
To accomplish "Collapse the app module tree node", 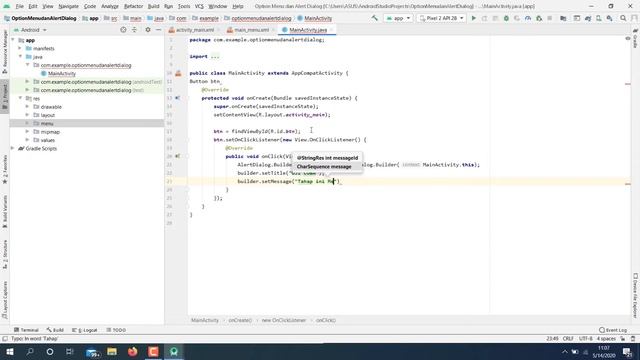I will (13, 40).
